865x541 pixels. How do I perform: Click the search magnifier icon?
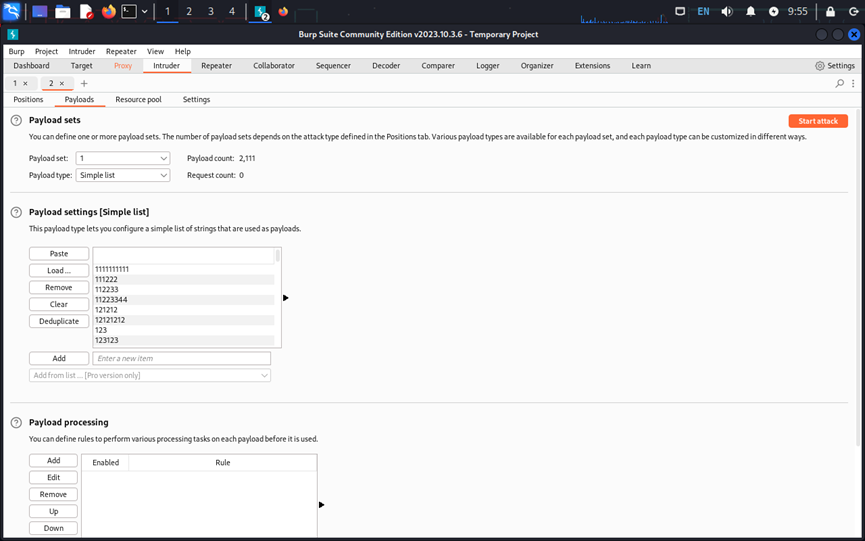[840, 83]
